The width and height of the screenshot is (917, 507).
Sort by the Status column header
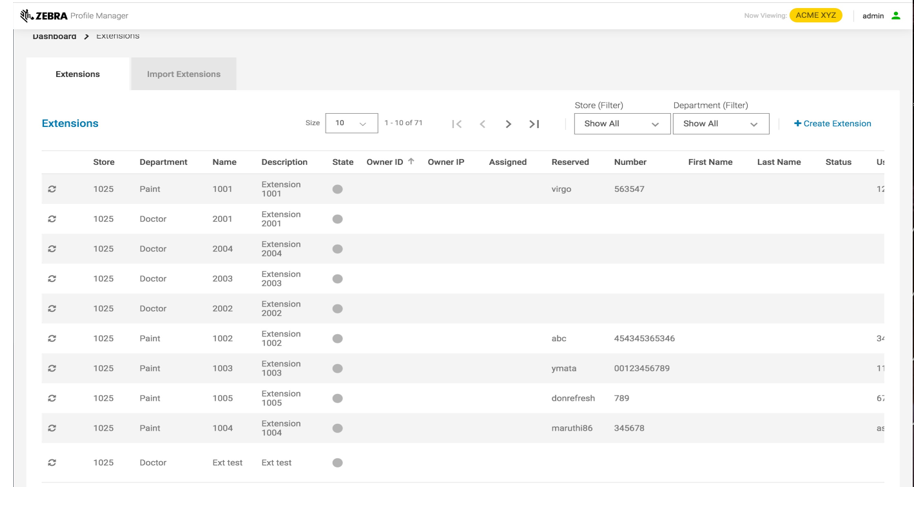pyautogui.click(x=838, y=162)
